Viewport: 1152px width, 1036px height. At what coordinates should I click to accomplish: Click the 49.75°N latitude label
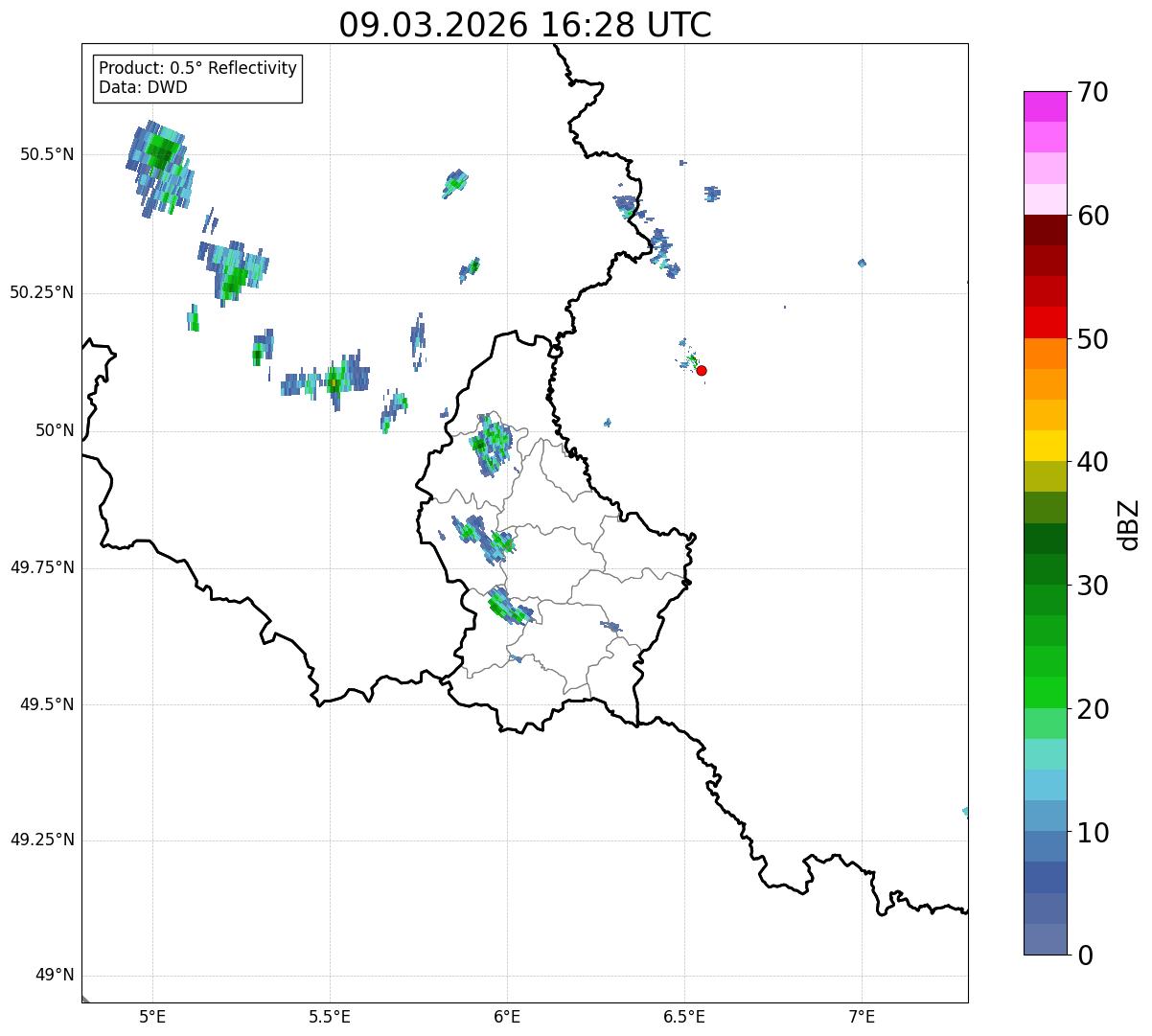(x=42, y=567)
